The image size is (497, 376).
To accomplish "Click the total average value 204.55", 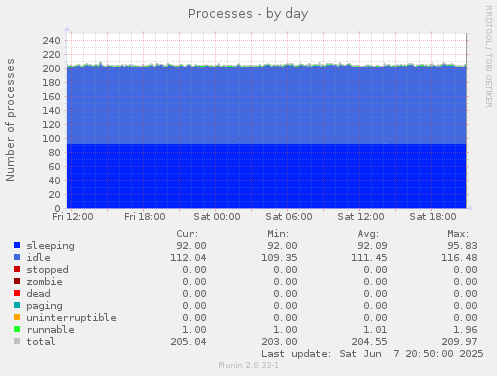I will click(369, 342).
